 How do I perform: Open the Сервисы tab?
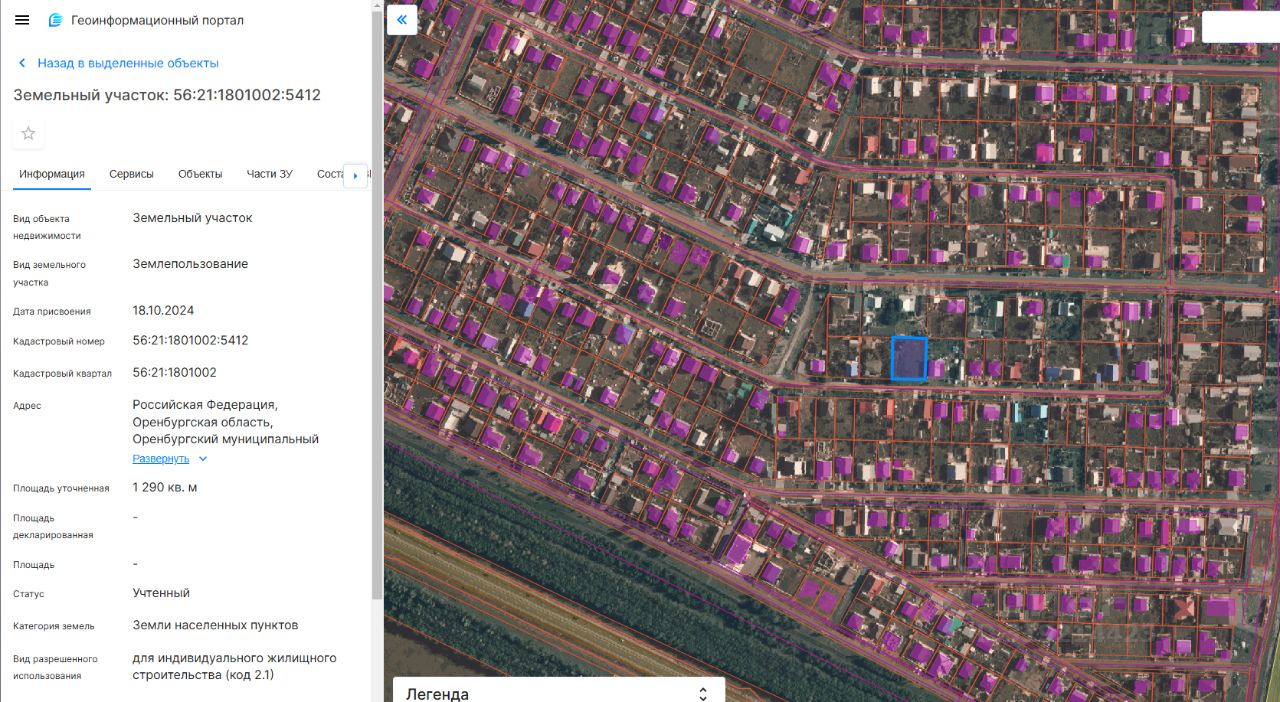pos(131,174)
